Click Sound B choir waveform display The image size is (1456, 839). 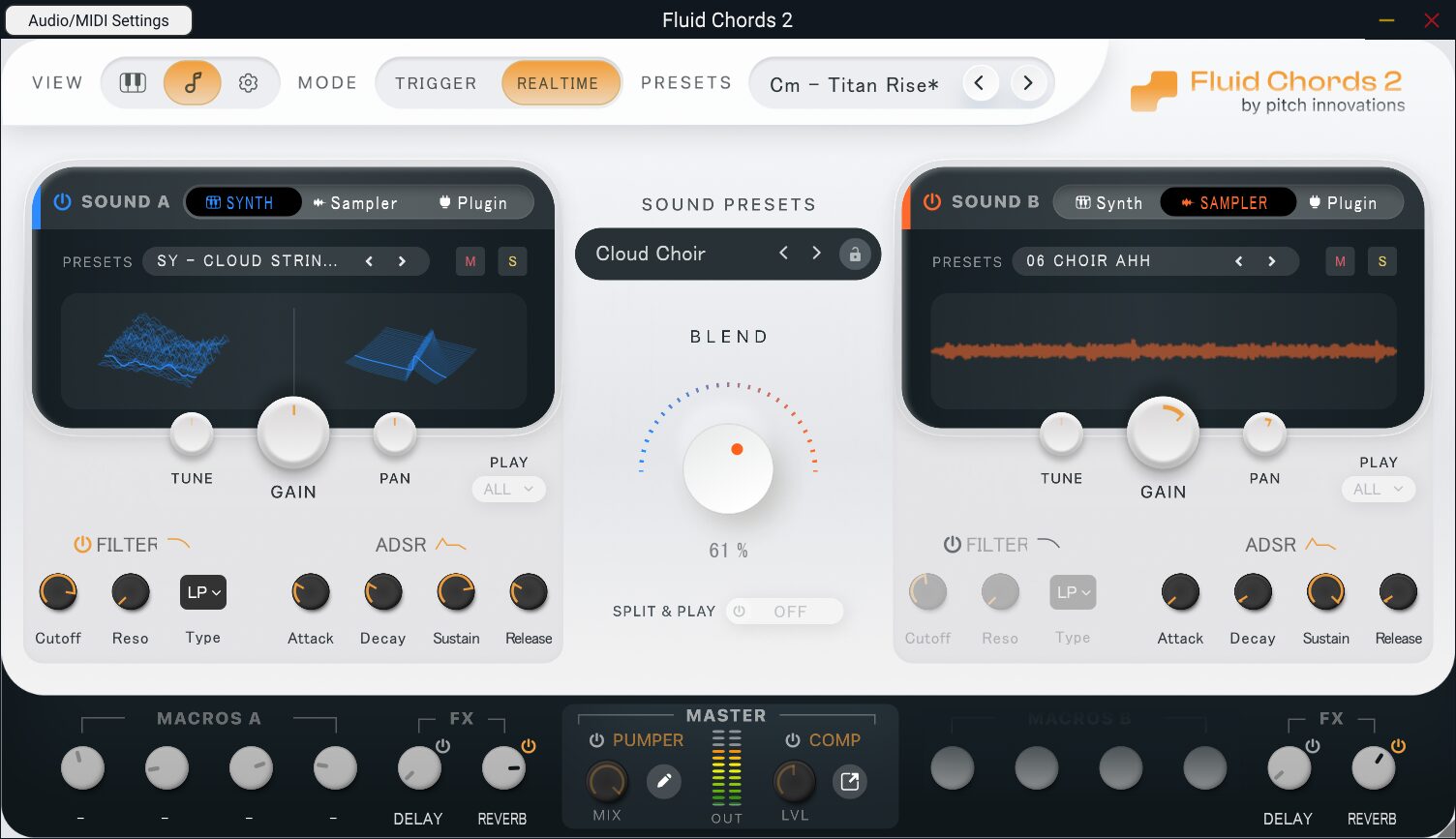tap(1164, 351)
